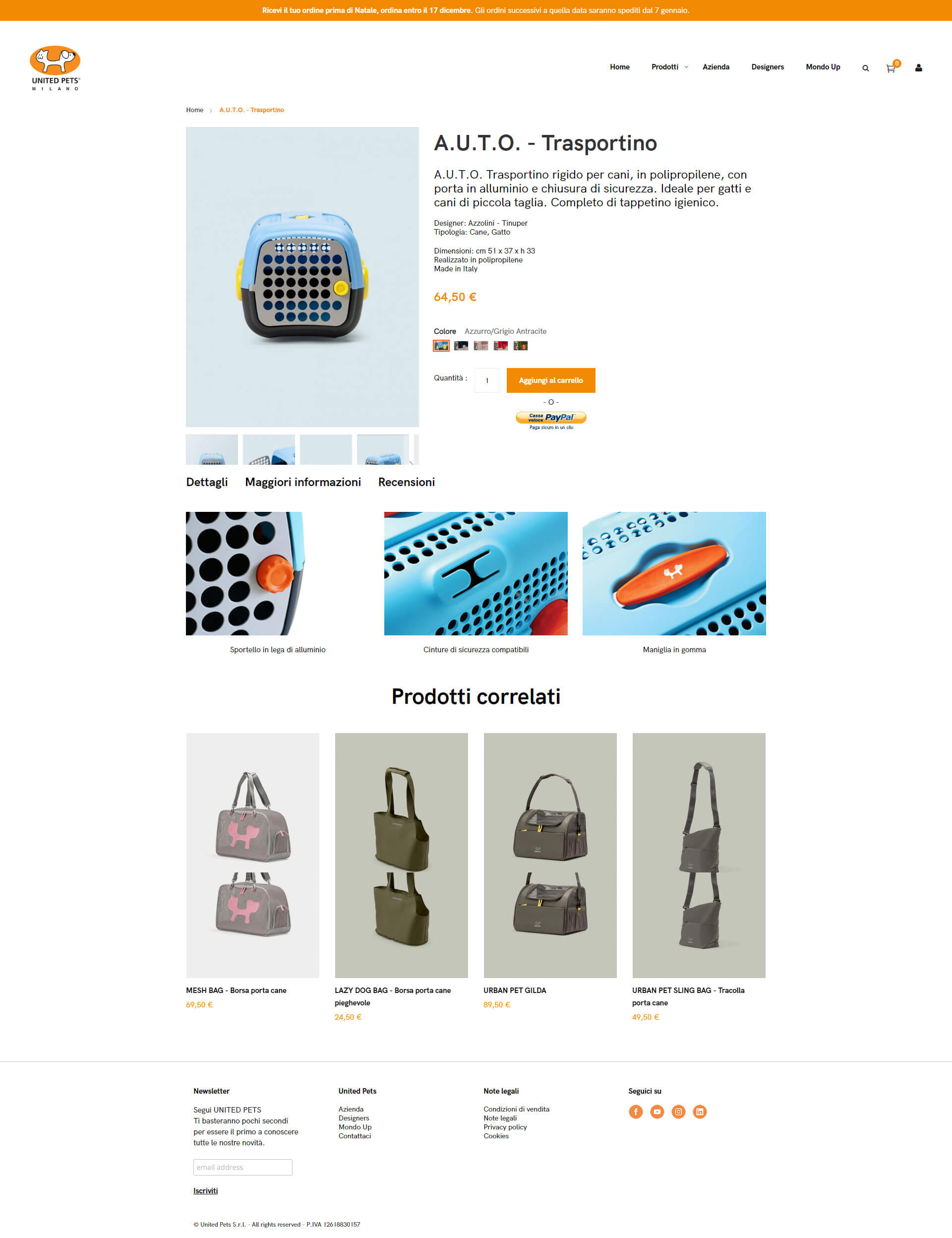Add product with Aggiungi al carrello
Image resolution: width=952 pixels, height=1238 pixels.
[x=551, y=380]
